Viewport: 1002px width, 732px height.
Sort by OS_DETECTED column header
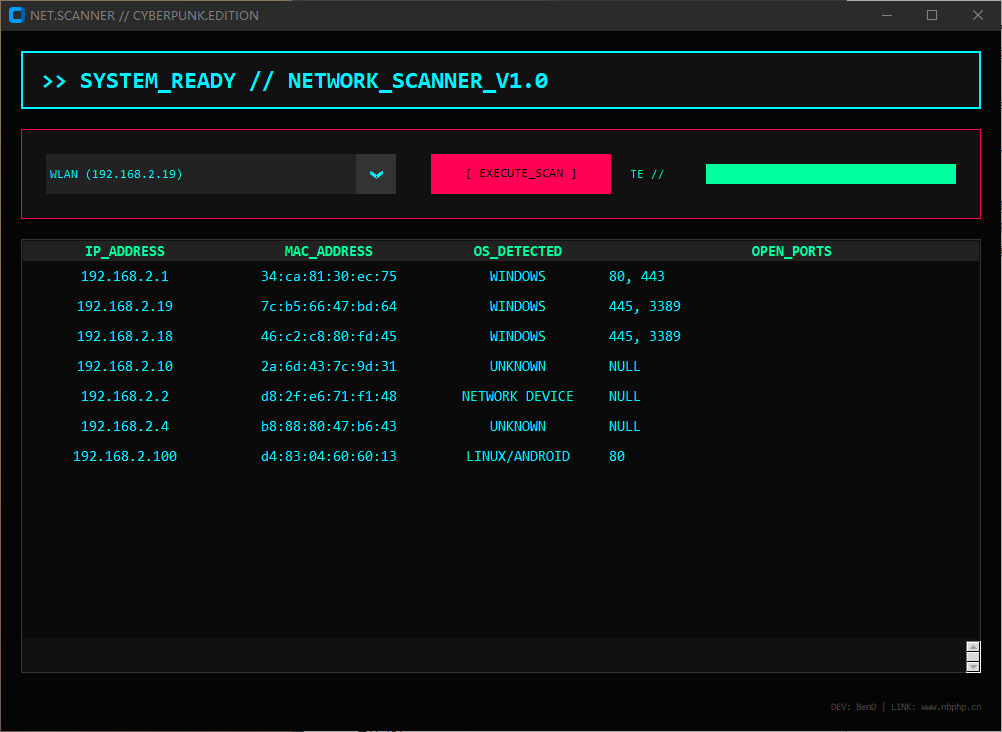pyautogui.click(x=518, y=251)
